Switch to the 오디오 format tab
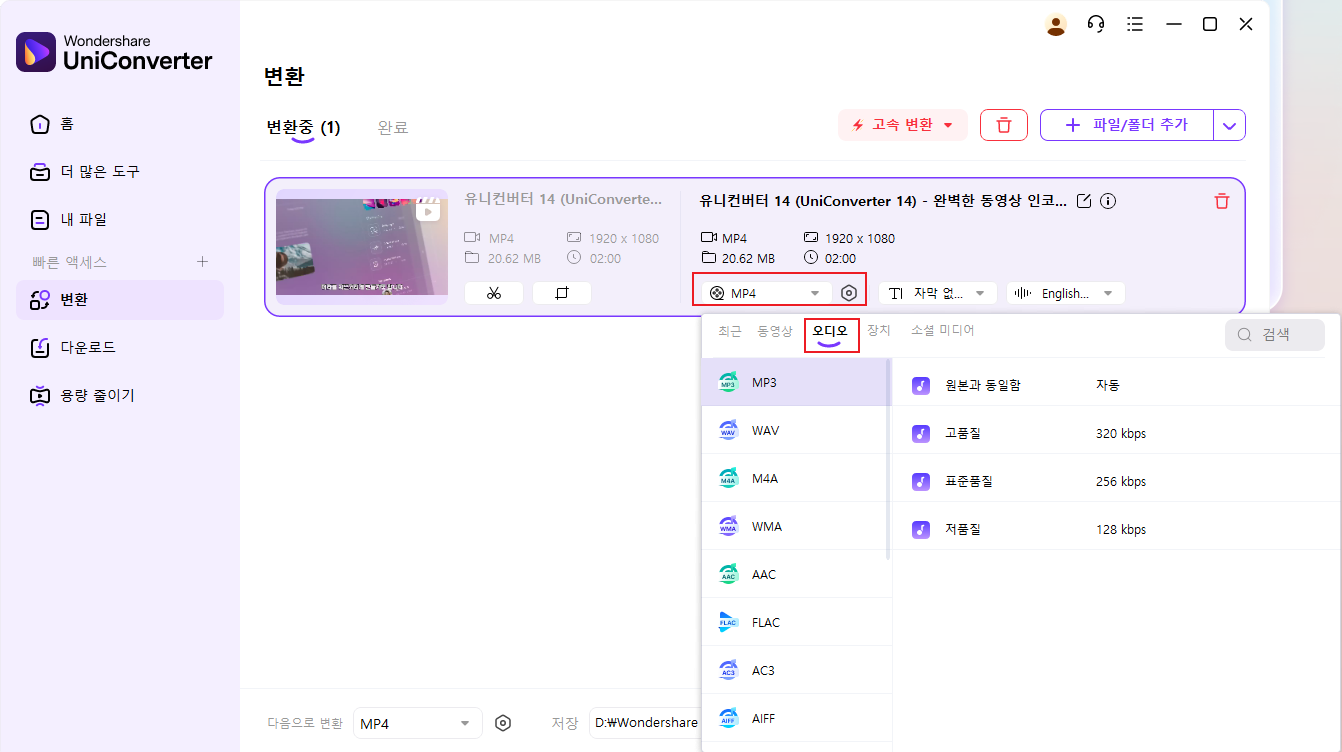The width and height of the screenshot is (1342, 752). [x=830, y=331]
